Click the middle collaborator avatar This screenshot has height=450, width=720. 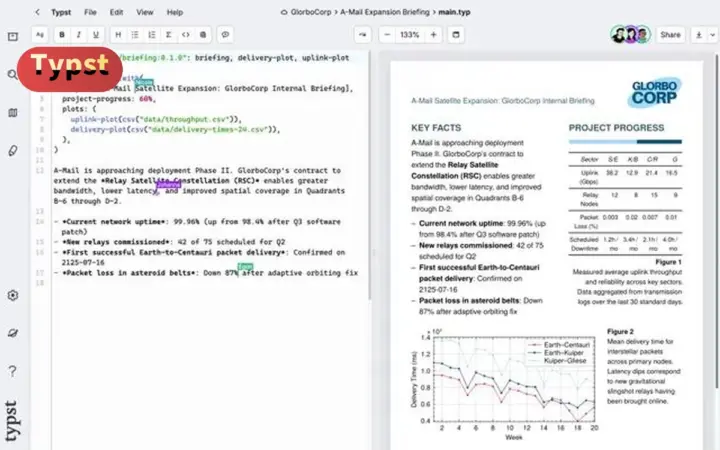tap(631, 35)
